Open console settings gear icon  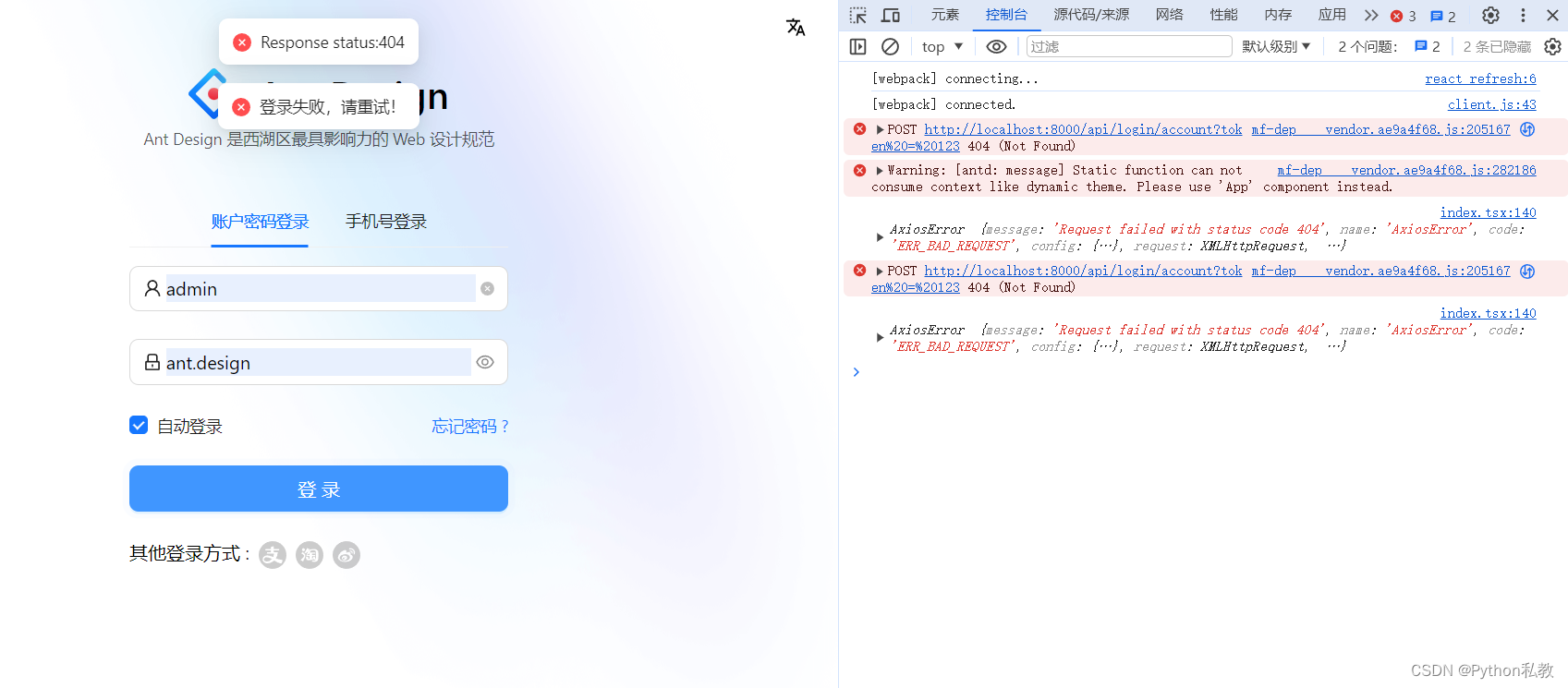[1552, 46]
